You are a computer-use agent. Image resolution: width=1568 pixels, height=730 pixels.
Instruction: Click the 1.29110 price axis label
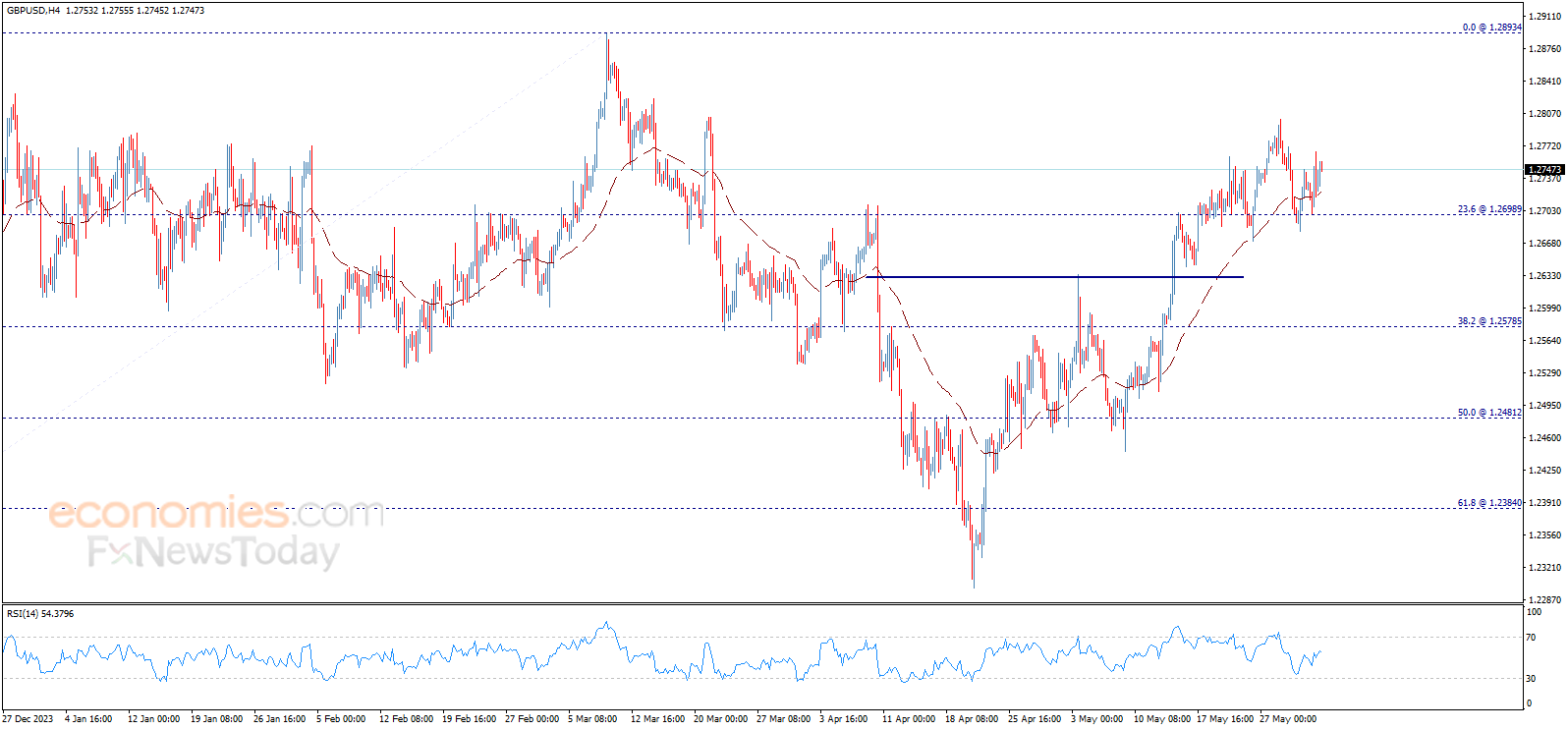coord(1546,17)
